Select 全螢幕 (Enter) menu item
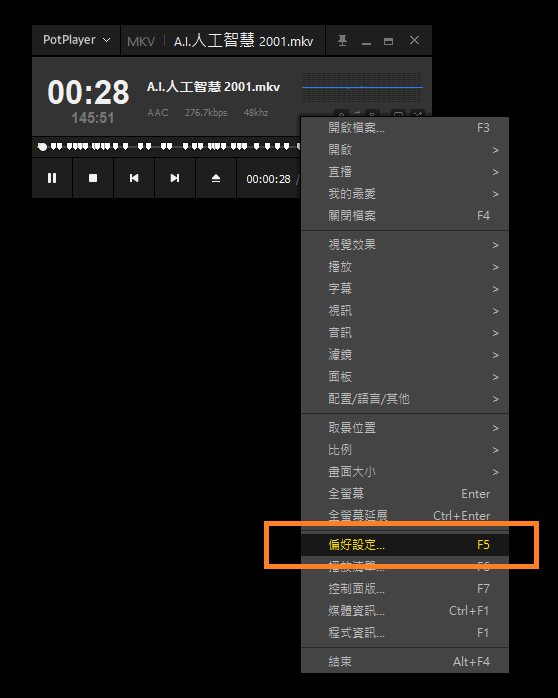558x698 pixels. [x=405, y=494]
